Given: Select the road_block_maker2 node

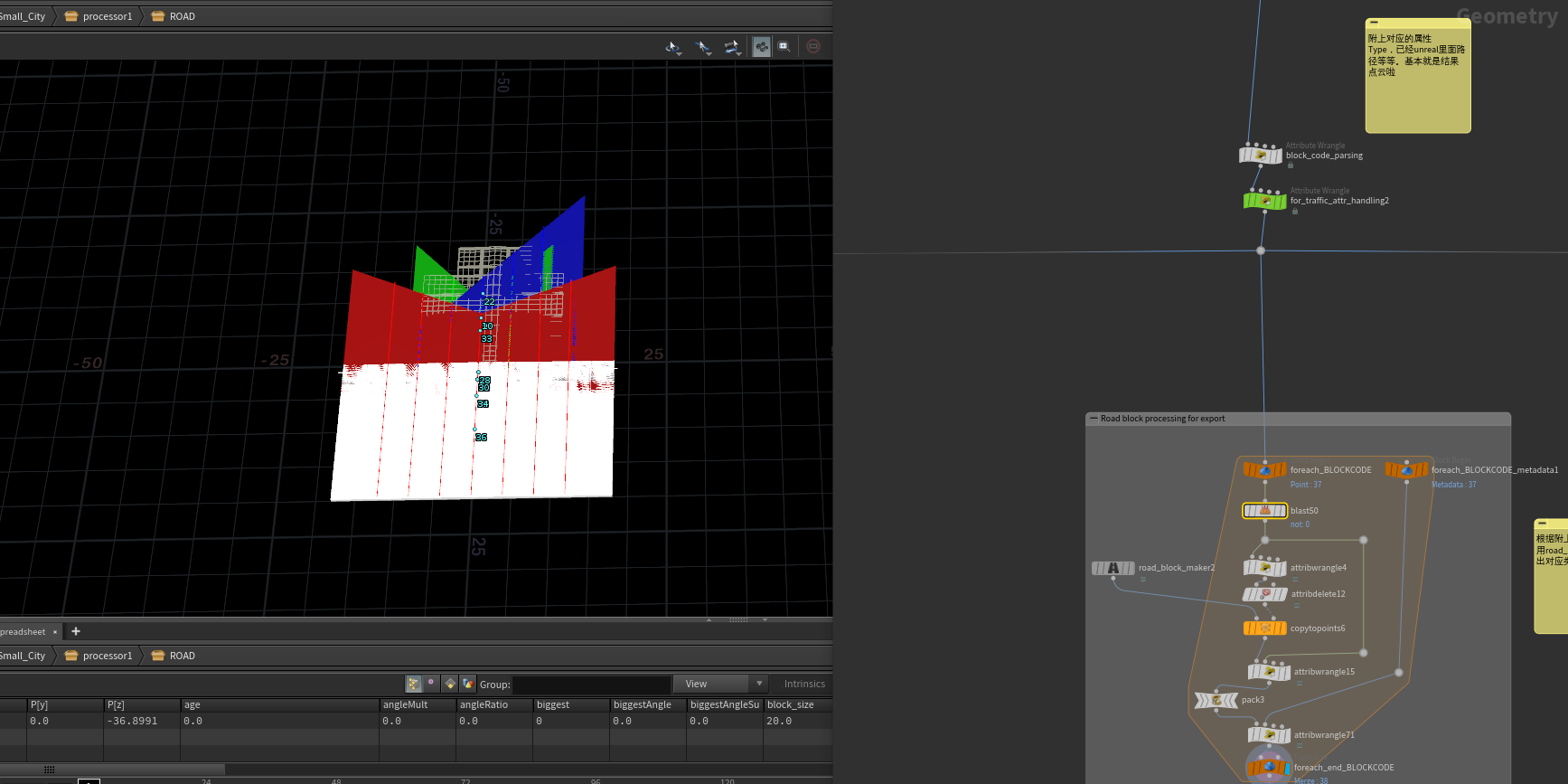Looking at the screenshot, I should (x=1113, y=568).
